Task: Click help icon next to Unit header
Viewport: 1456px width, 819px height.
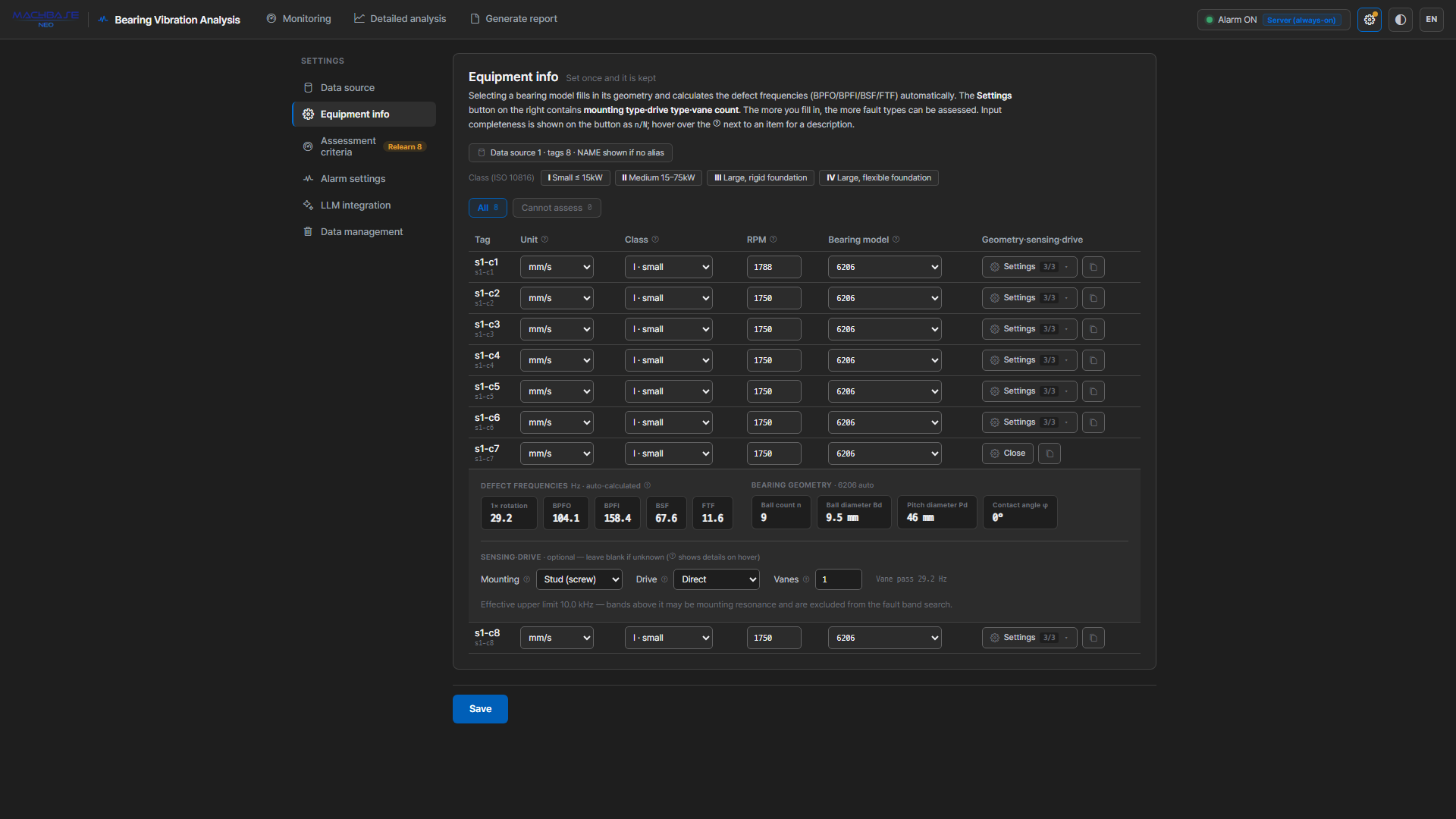Action: (544, 240)
